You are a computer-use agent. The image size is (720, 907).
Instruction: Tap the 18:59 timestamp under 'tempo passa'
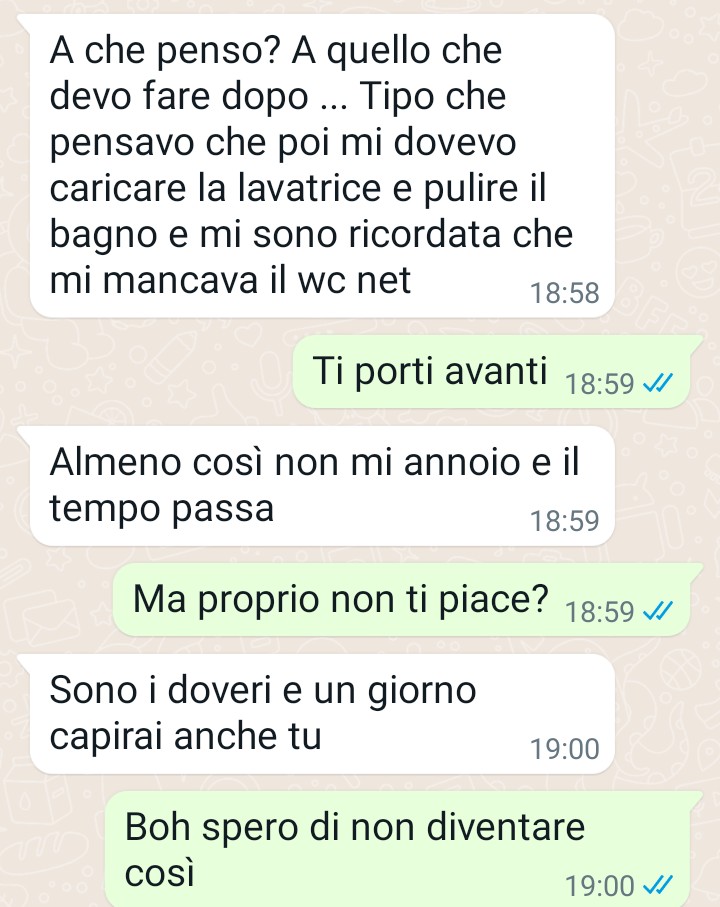coord(564,521)
